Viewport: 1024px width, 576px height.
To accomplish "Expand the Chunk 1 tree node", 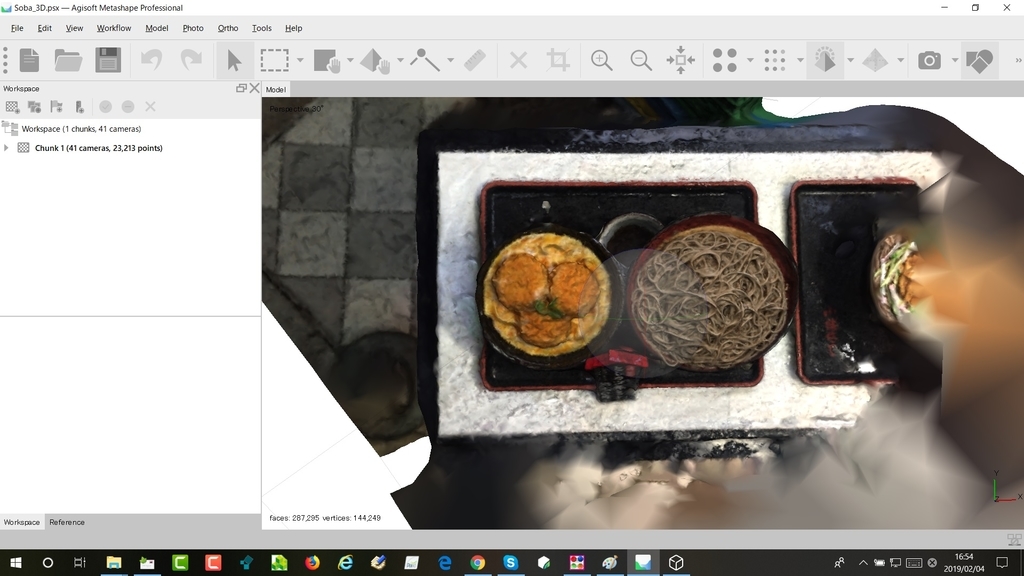I will (x=7, y=148).
